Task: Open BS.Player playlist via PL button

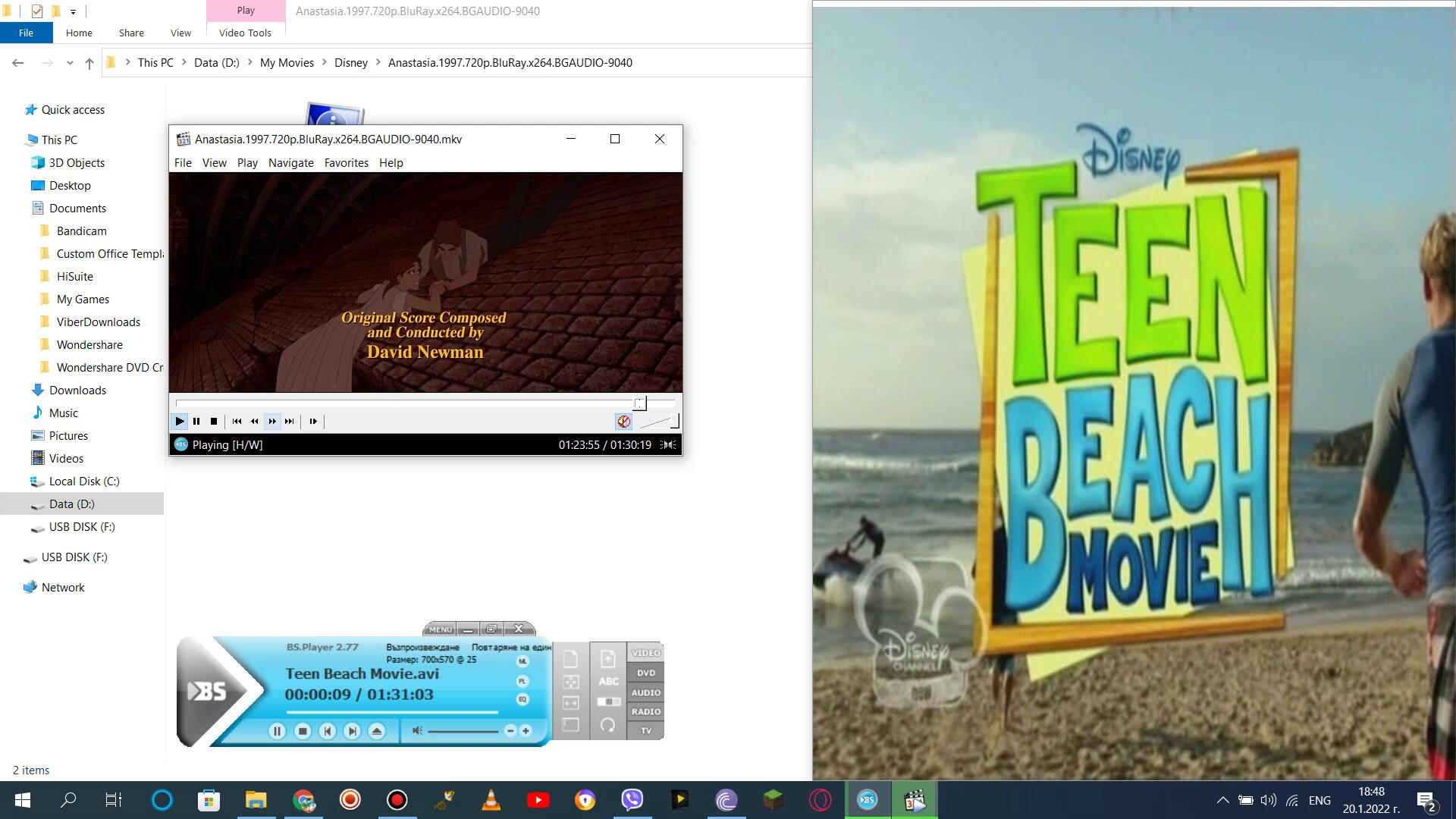Action: point(522,681)
